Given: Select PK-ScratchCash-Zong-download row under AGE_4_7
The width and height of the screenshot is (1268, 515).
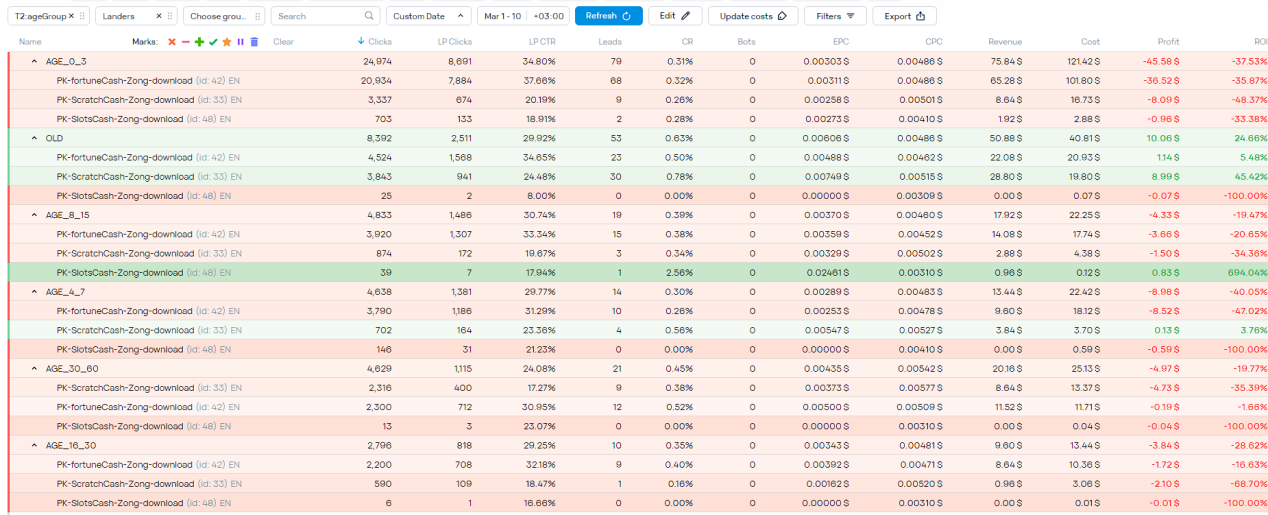Looking at the screenshot, I should click(x=638, y=330).
